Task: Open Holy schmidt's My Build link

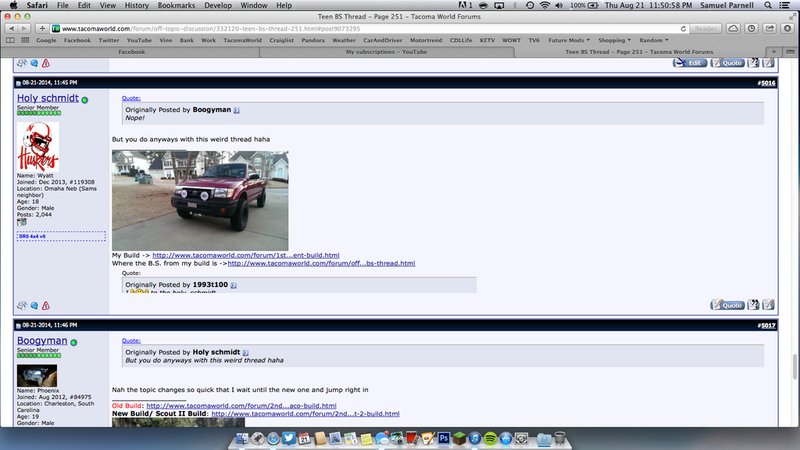Action: (x=245, y=255)
